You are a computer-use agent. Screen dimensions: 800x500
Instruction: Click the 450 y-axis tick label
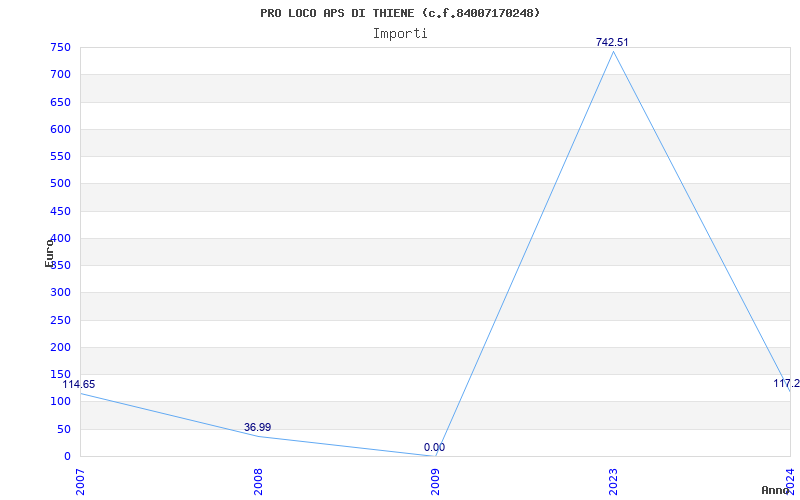click(x=60, y=211)
